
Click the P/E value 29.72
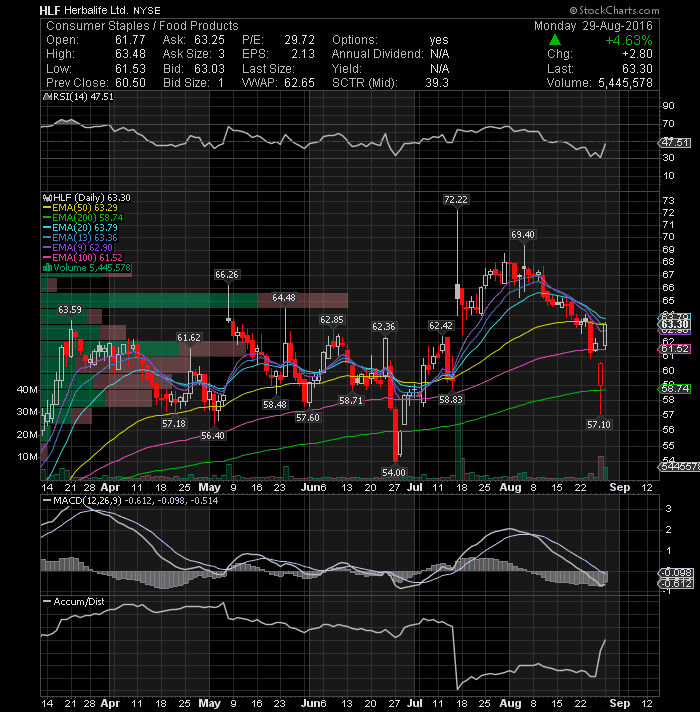tap(300, 40)
